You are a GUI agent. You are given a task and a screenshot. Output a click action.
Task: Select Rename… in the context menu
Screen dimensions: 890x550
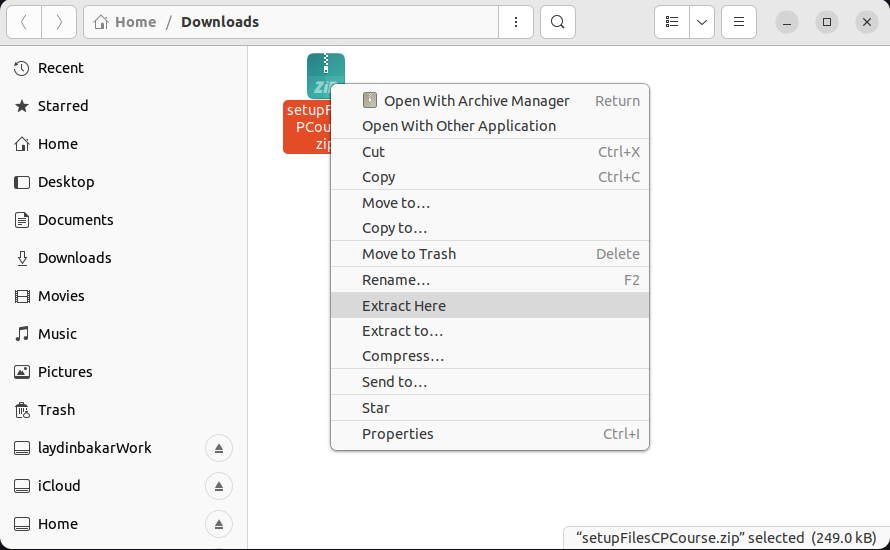pos(396,280)
